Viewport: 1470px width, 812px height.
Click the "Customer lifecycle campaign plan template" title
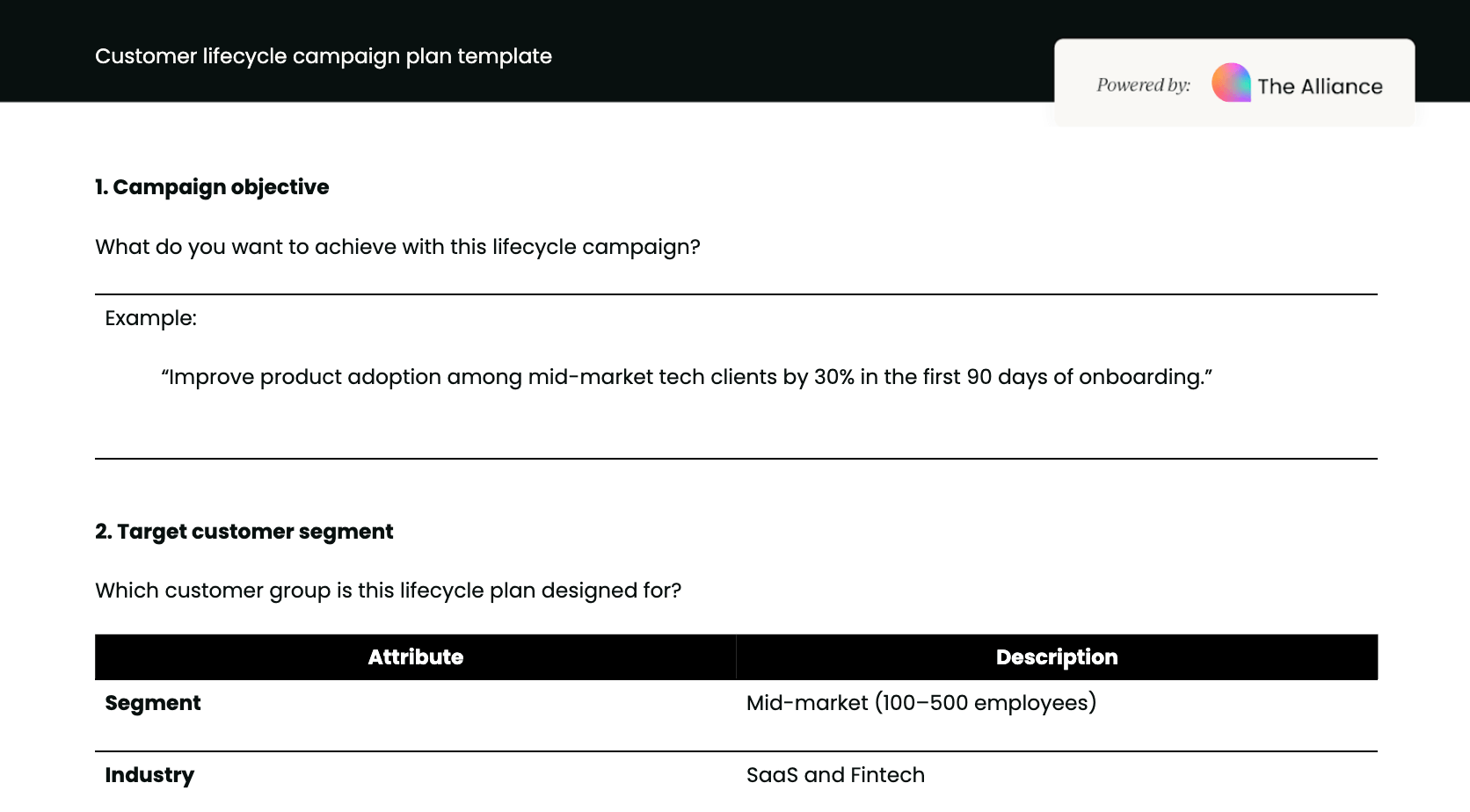pos(324,56)
